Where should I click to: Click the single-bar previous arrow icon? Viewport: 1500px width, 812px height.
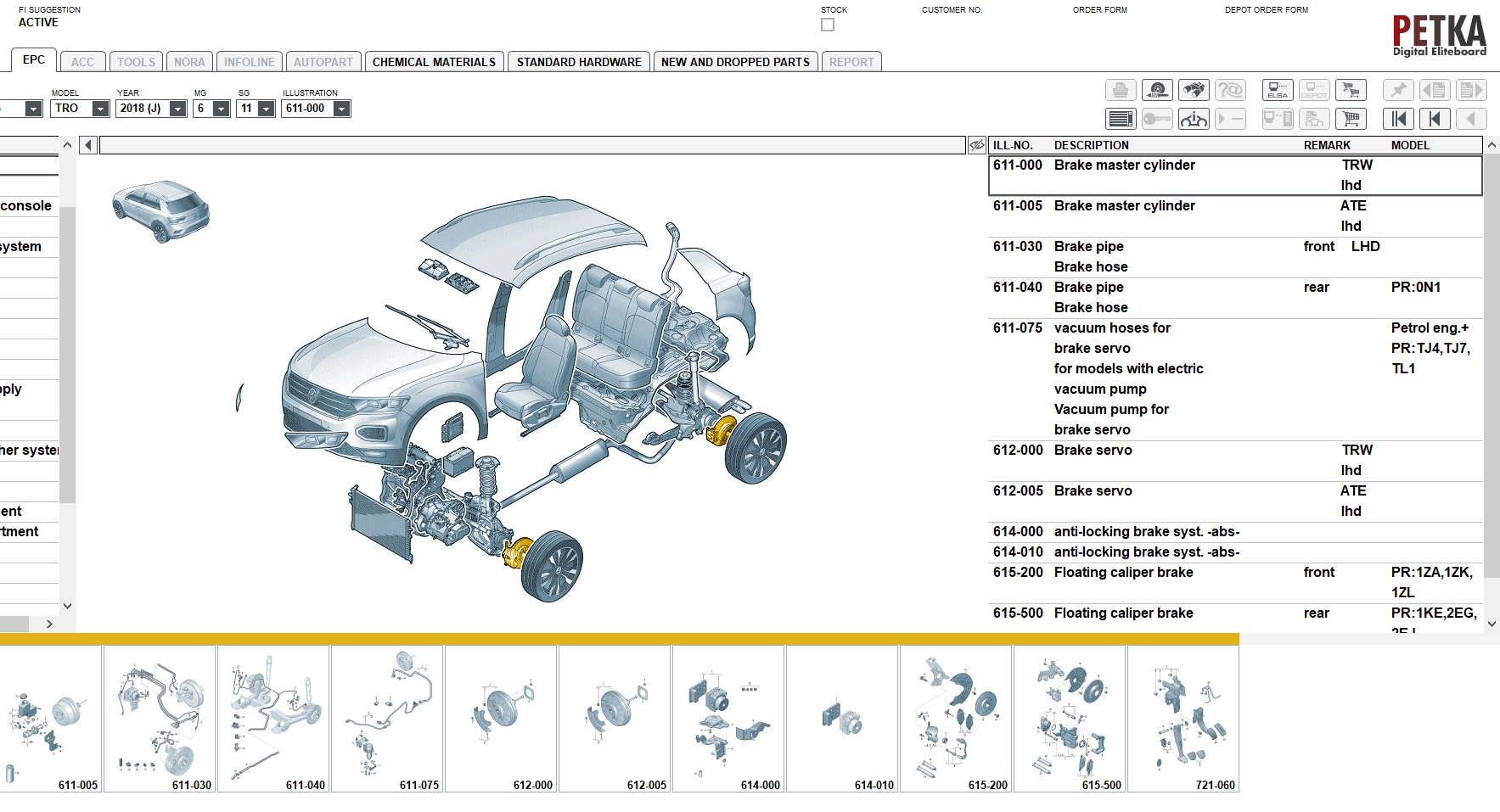point(1435,119)
